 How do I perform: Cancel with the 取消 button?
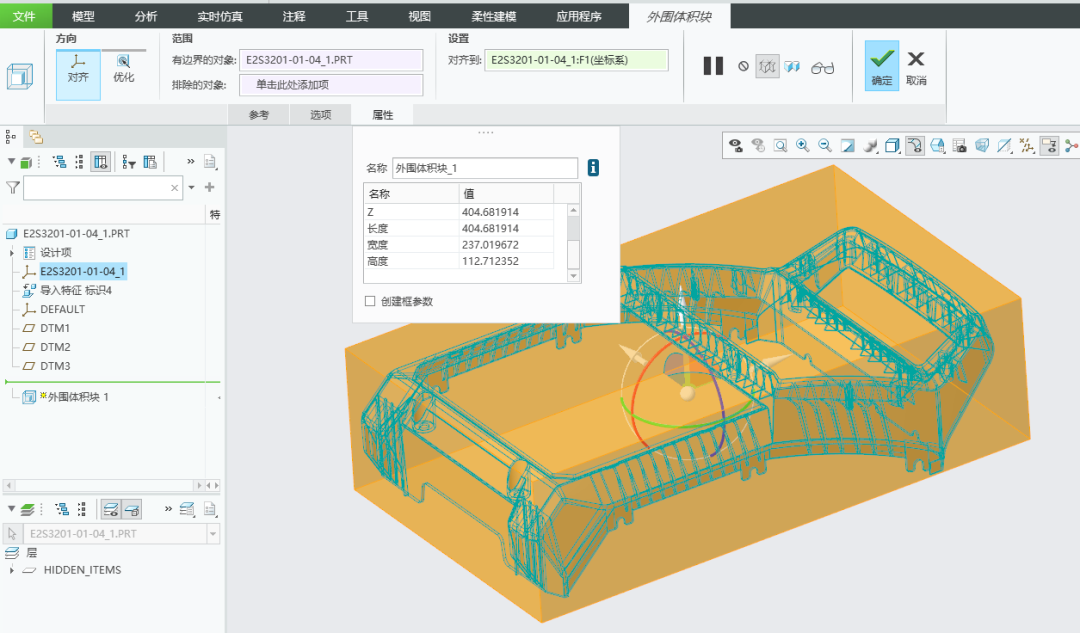pyautogui.click(x=916, y=68)
